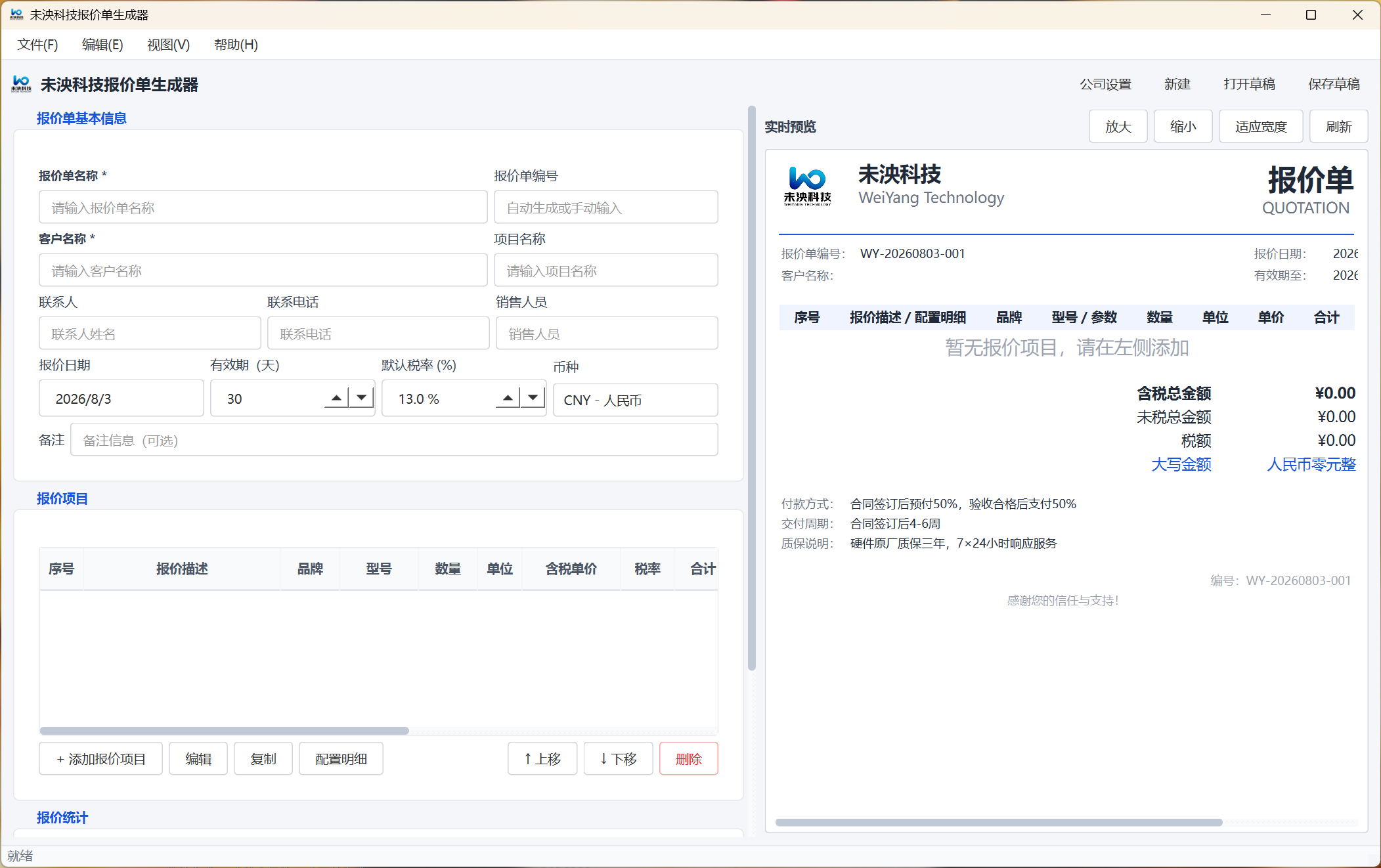Click the 税率 column header
Image resolution: width=1381 pixels, height=868 pixels.
(x=647, y=569)
